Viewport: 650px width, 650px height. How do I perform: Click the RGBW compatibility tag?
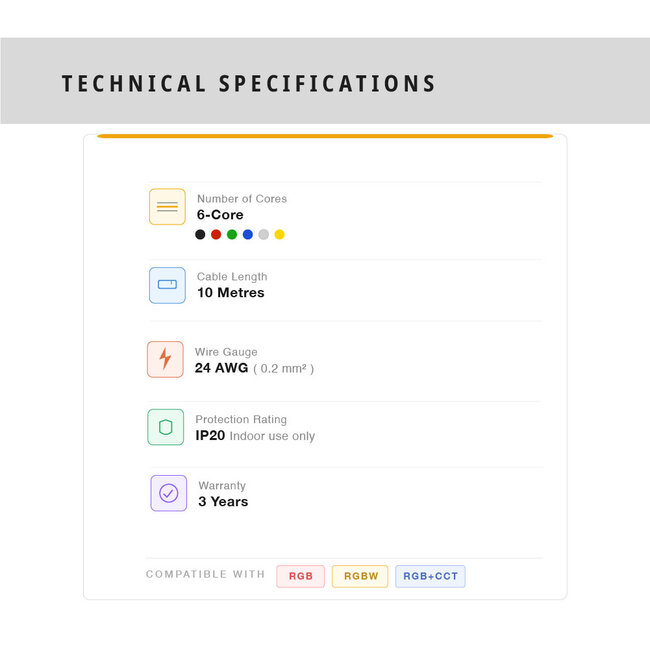pos(360,576)
